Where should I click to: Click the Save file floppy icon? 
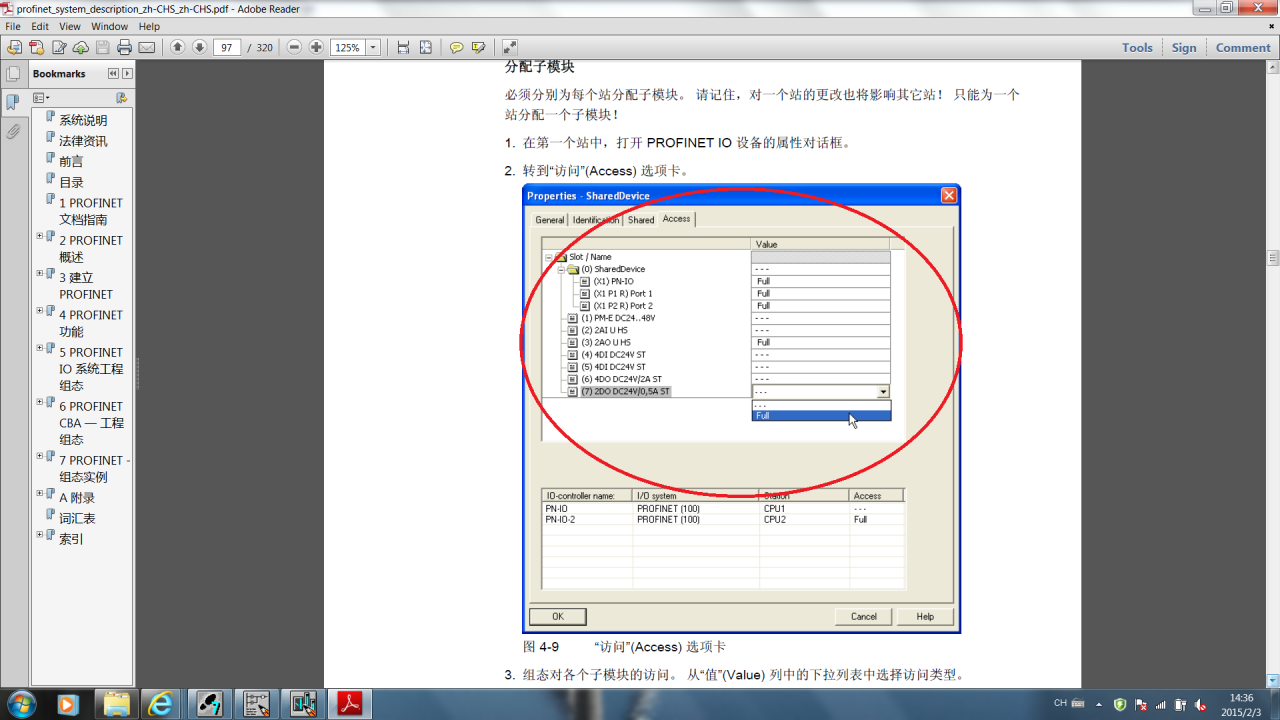coord(103,47)
